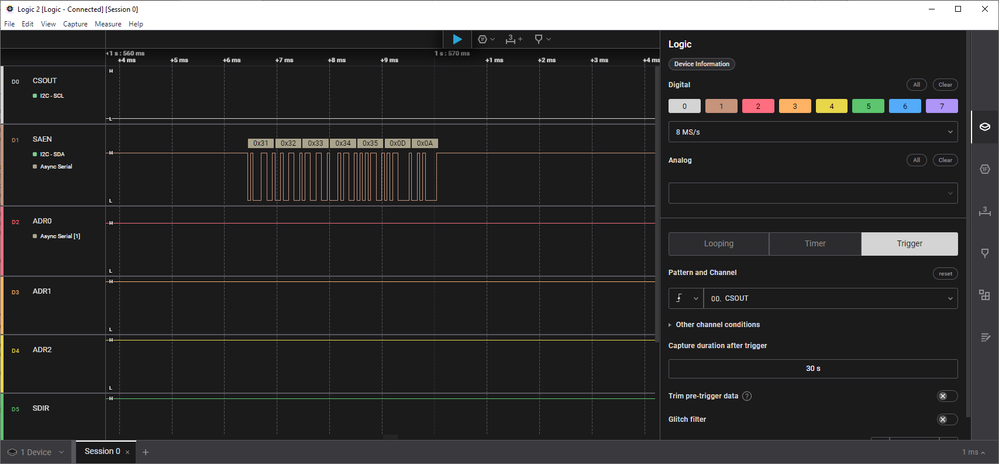The height and width of the screenshot is (464, 999).
Task: Toggle digital channel 7
Action: (x=942, y=106)
